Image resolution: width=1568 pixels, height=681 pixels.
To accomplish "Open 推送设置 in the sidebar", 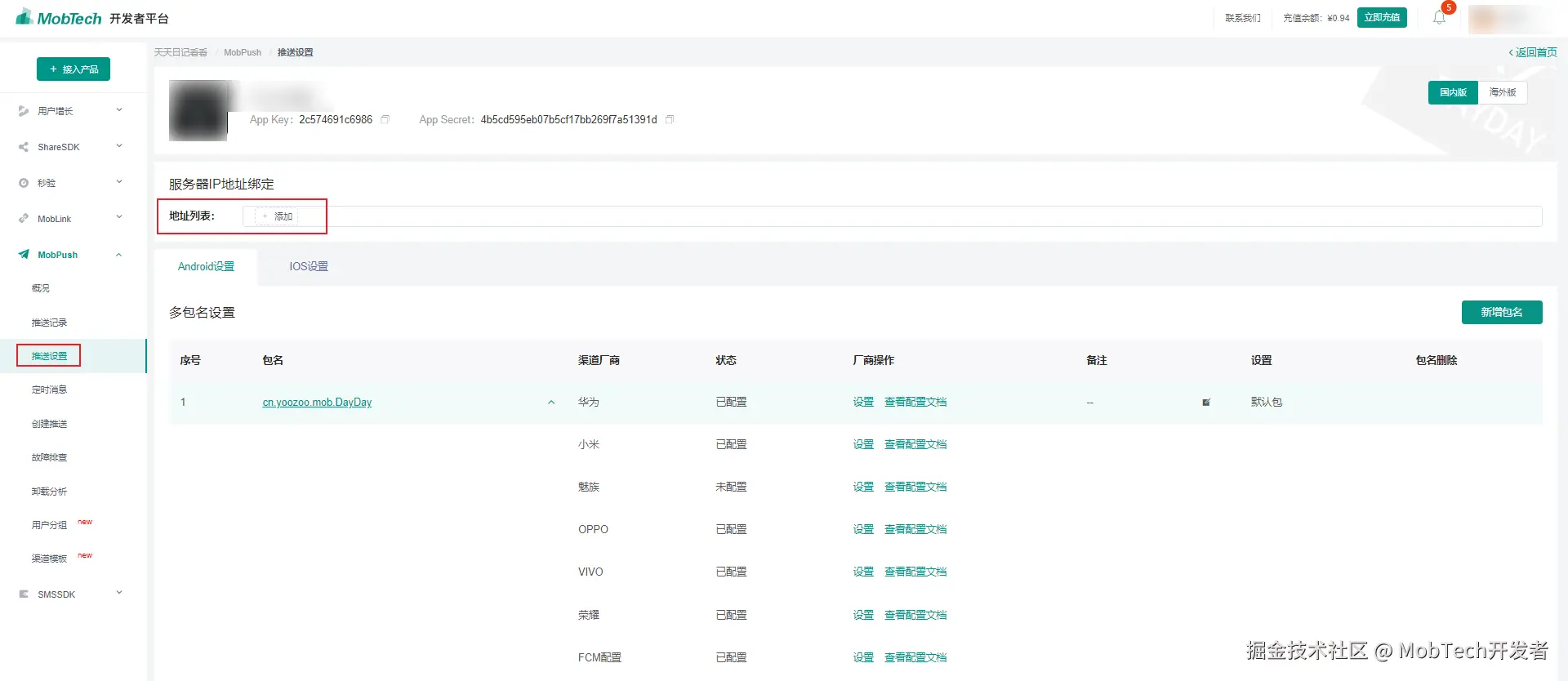I will click(x=49, y=356).
